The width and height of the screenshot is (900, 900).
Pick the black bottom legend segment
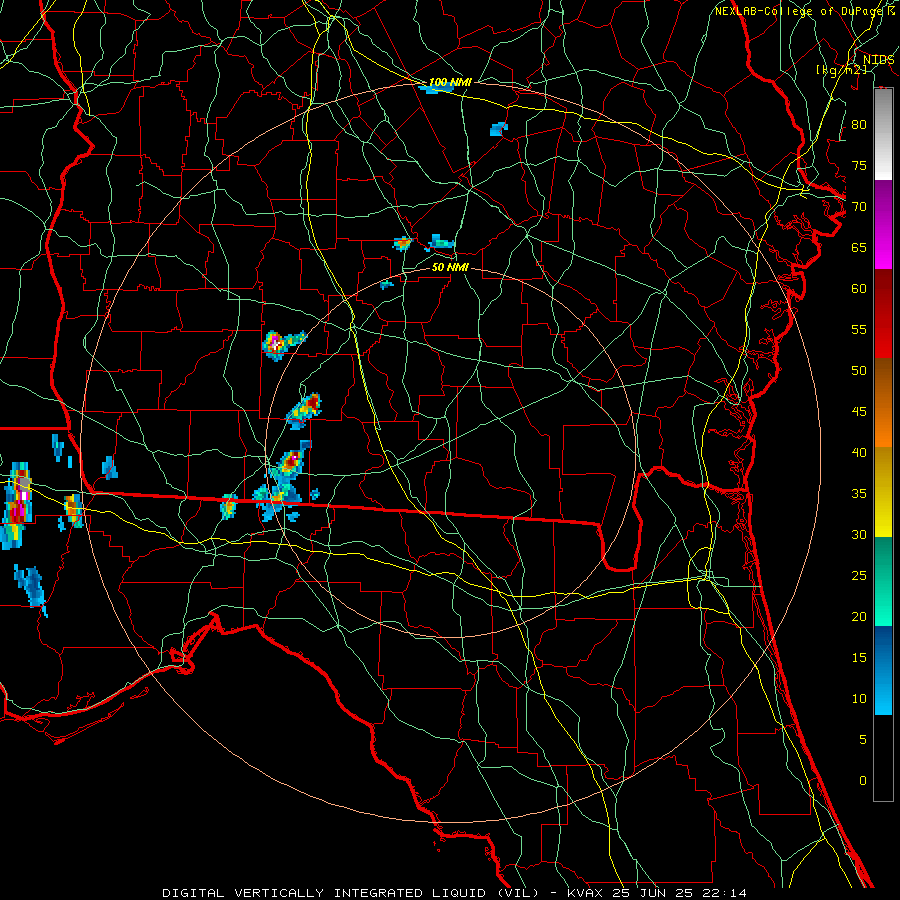coord(883,757)
